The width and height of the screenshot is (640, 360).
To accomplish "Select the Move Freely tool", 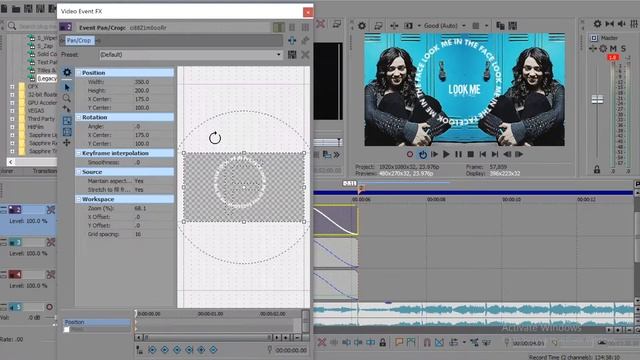I will pyautogui.click(x=67, y=142).
